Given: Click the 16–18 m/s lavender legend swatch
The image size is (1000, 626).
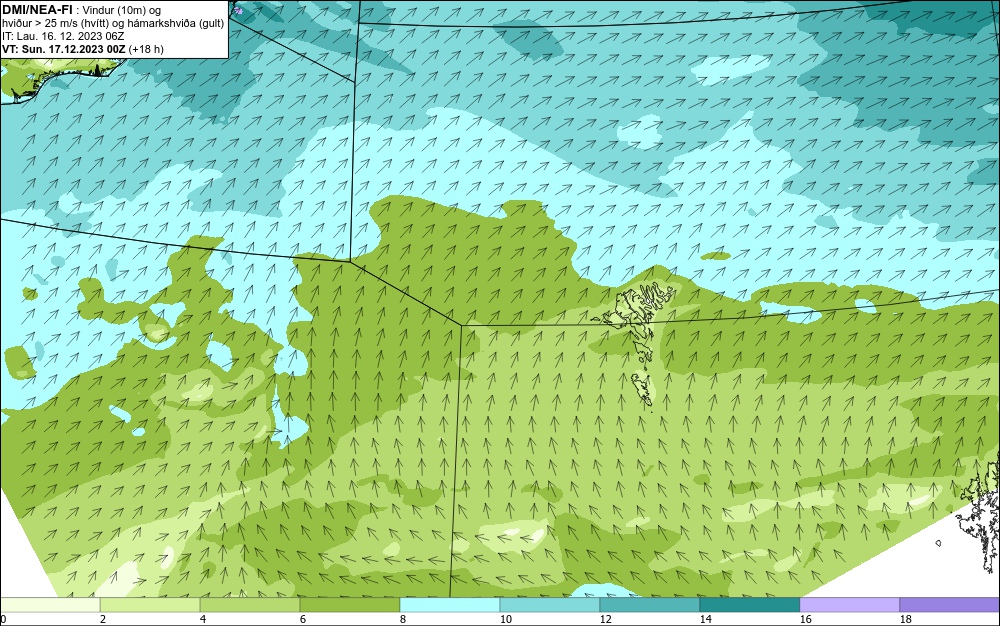Looking at the screenshot, I should coord(849,604).
